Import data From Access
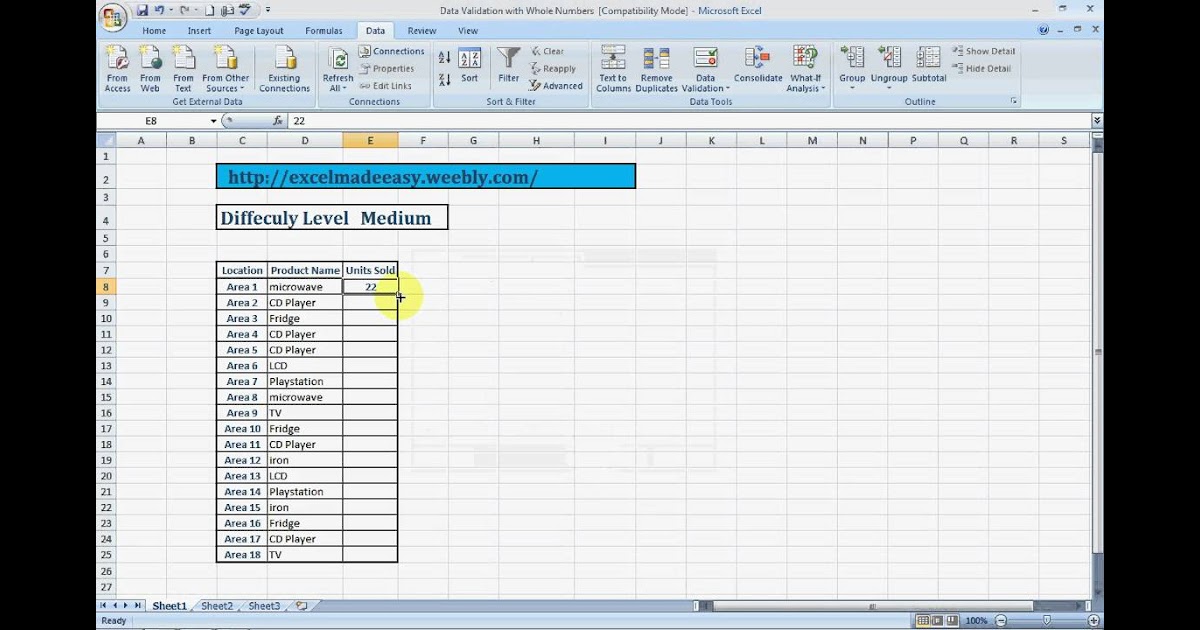This screenshot has width=1200, height=630. tap(118, 70)
